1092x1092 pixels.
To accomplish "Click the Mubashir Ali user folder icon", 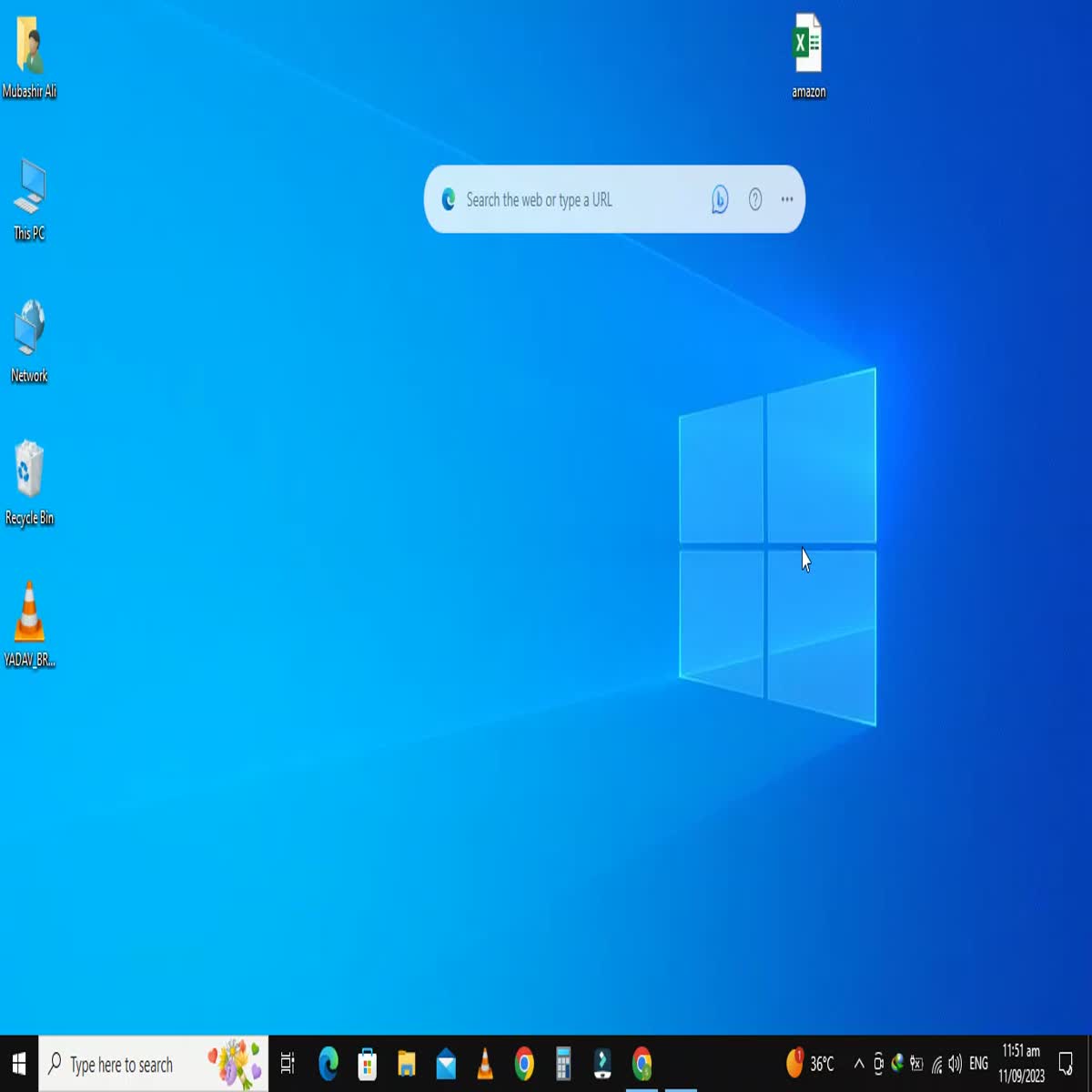I will 29,45.
